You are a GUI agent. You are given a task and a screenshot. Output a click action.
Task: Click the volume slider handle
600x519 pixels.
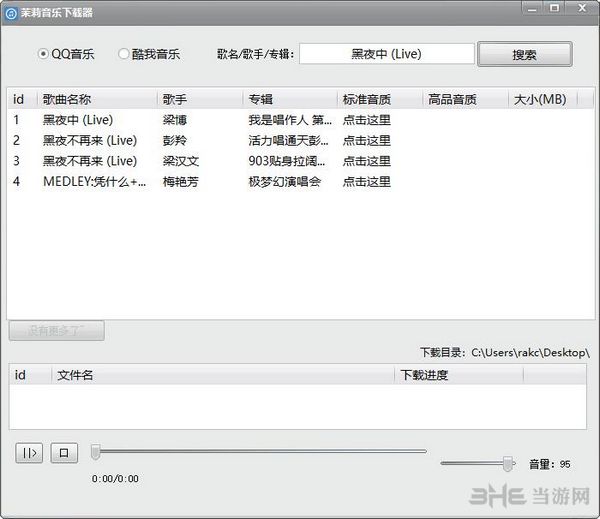508,464
